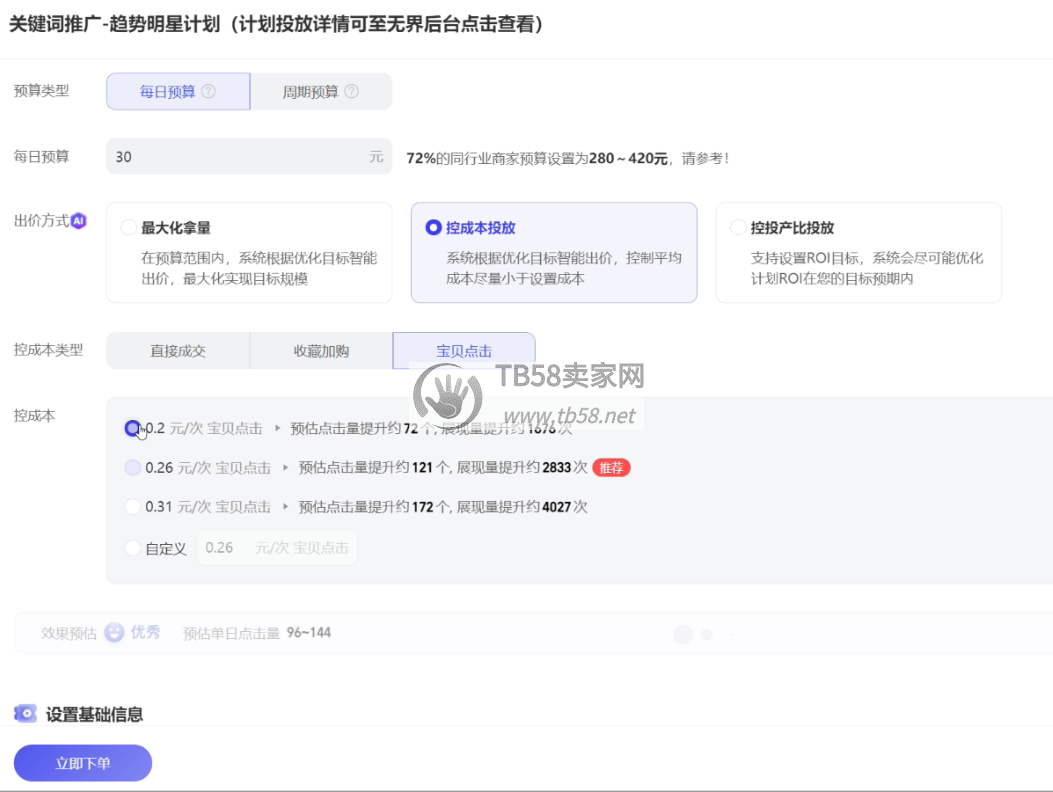Click the help icon beside 每日预算 tab

click(x=208, y=91)
